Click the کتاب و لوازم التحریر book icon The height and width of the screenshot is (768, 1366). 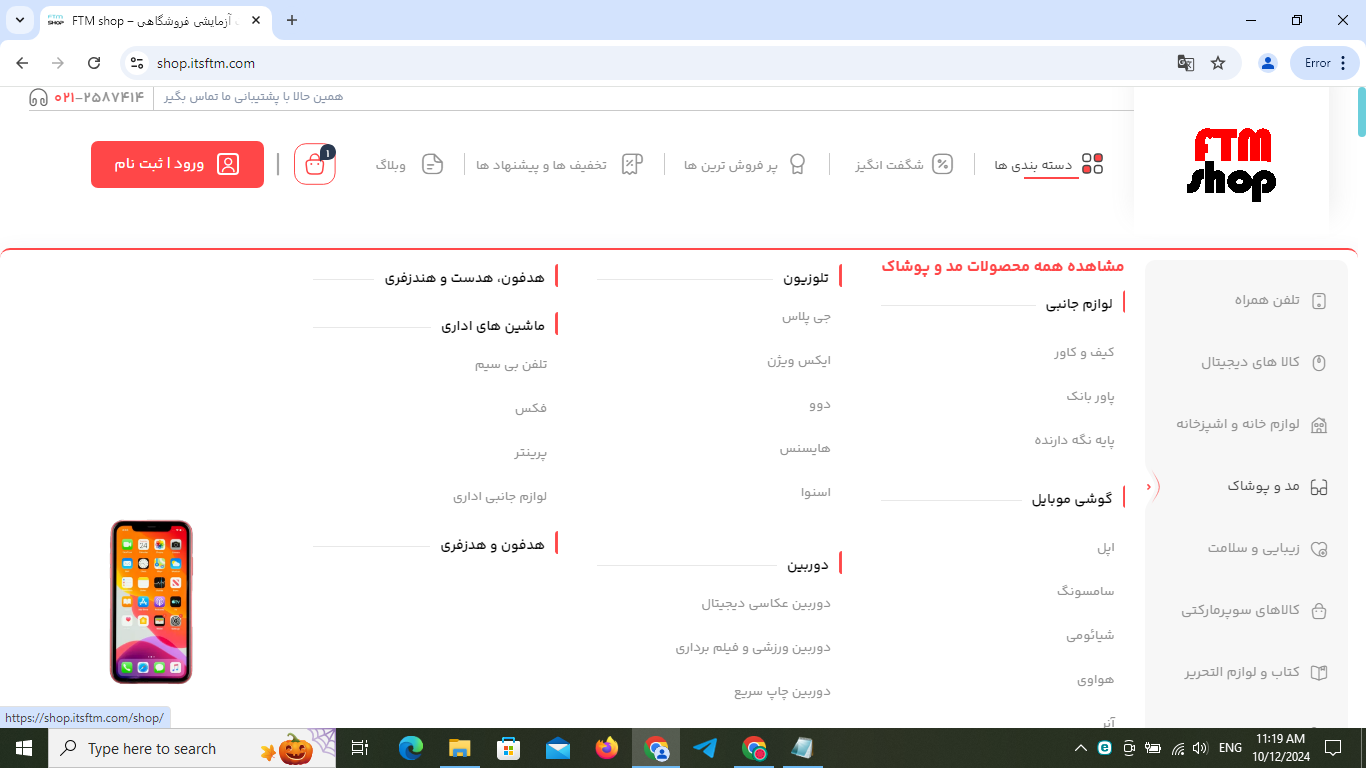point(1319,673)
